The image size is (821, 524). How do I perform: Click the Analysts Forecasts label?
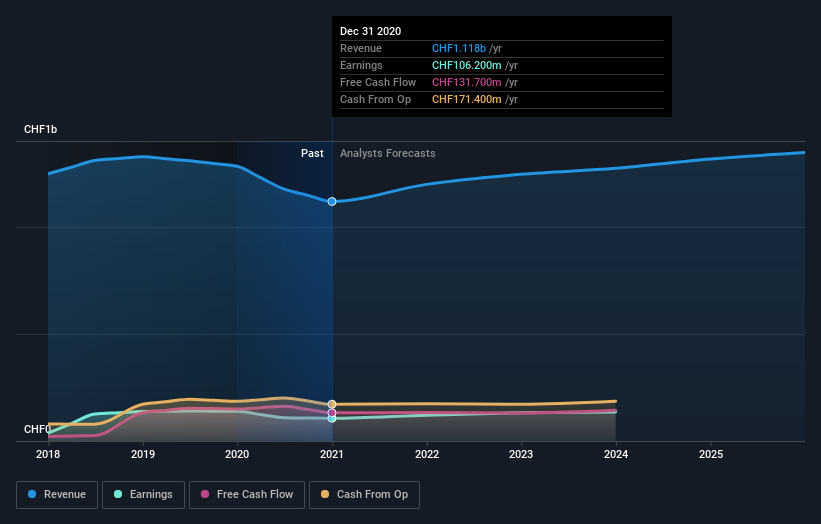[x=387, y=153]
